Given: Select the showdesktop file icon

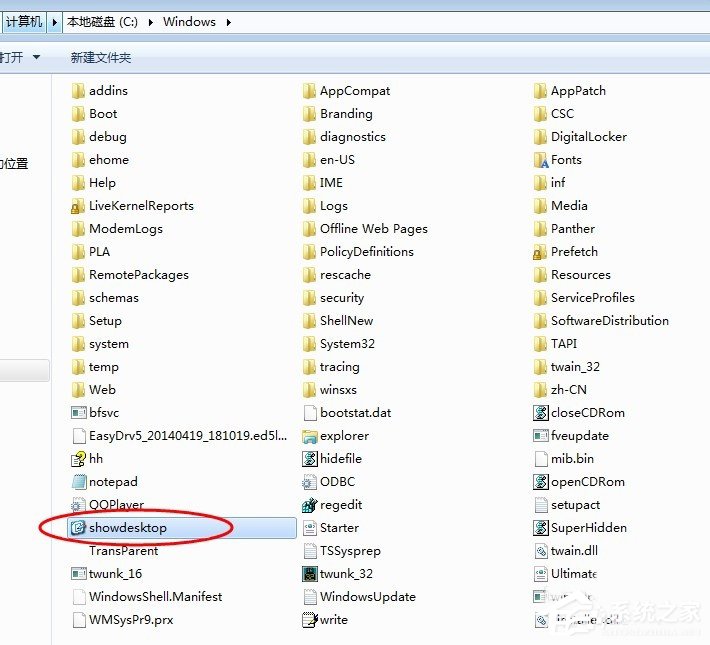Looking at the screenshot, I should 78,528.
